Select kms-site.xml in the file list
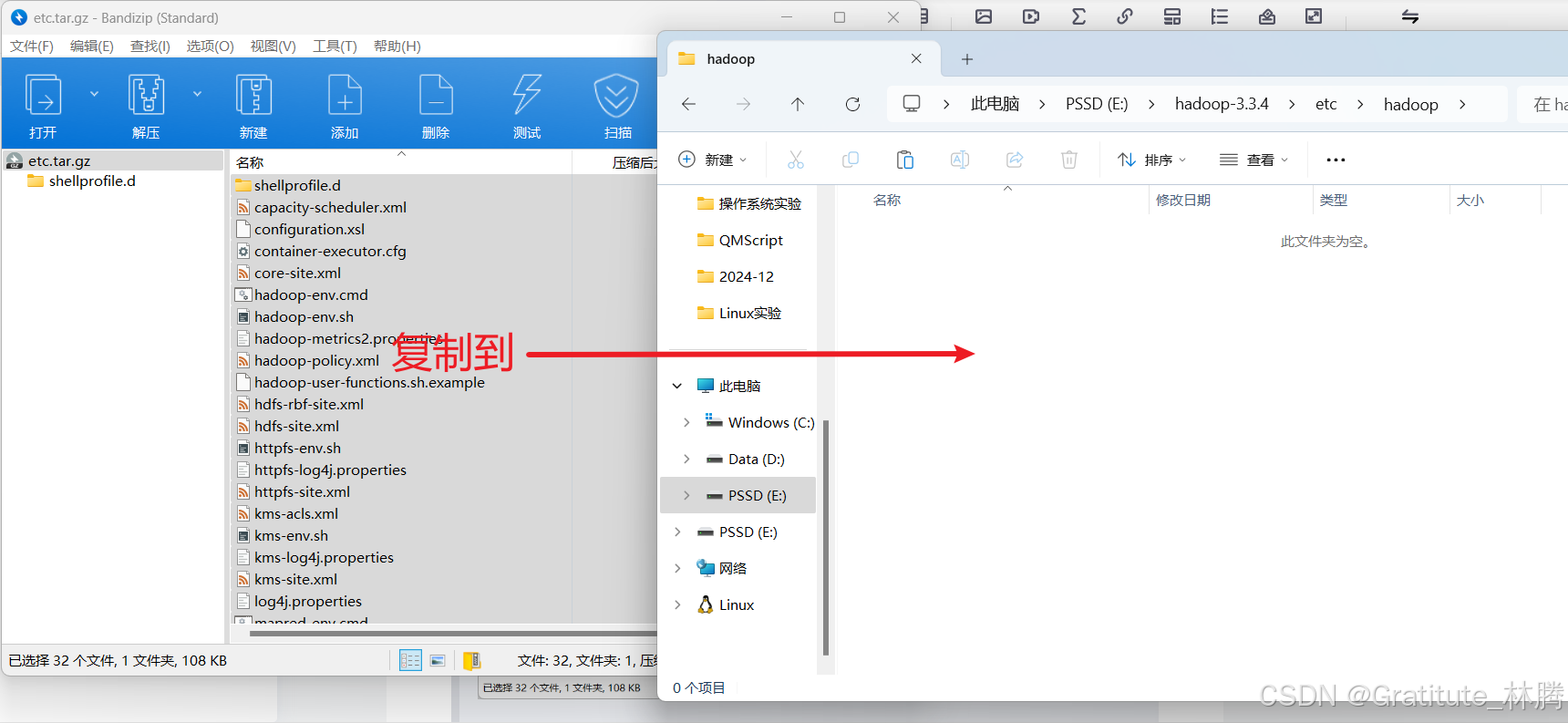This screenshot has width=1568, height=723. point(295,580)
